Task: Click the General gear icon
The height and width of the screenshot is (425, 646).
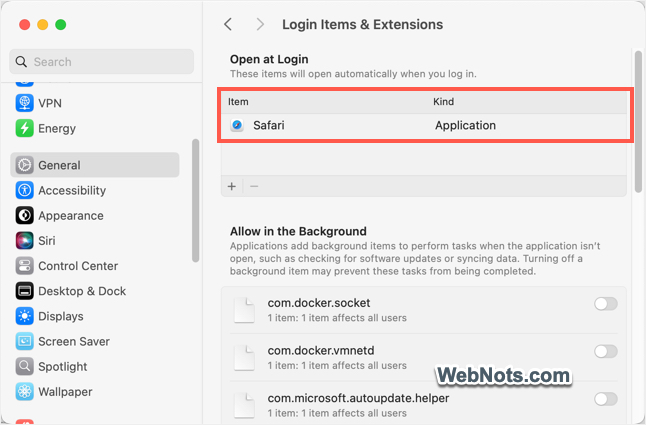Action: [24, 165]
